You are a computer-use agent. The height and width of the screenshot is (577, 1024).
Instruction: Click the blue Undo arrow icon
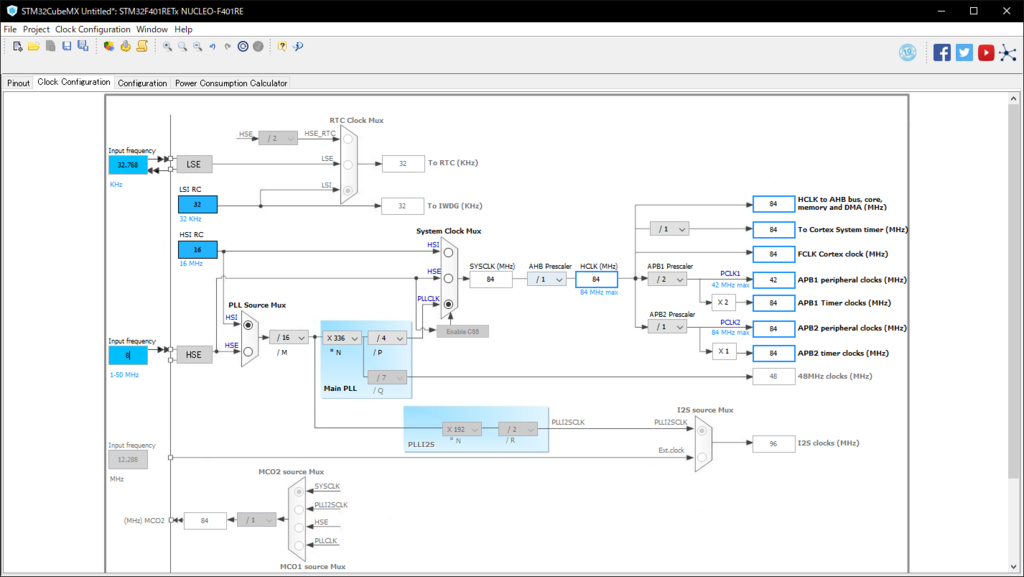click(x=213, y=46)
